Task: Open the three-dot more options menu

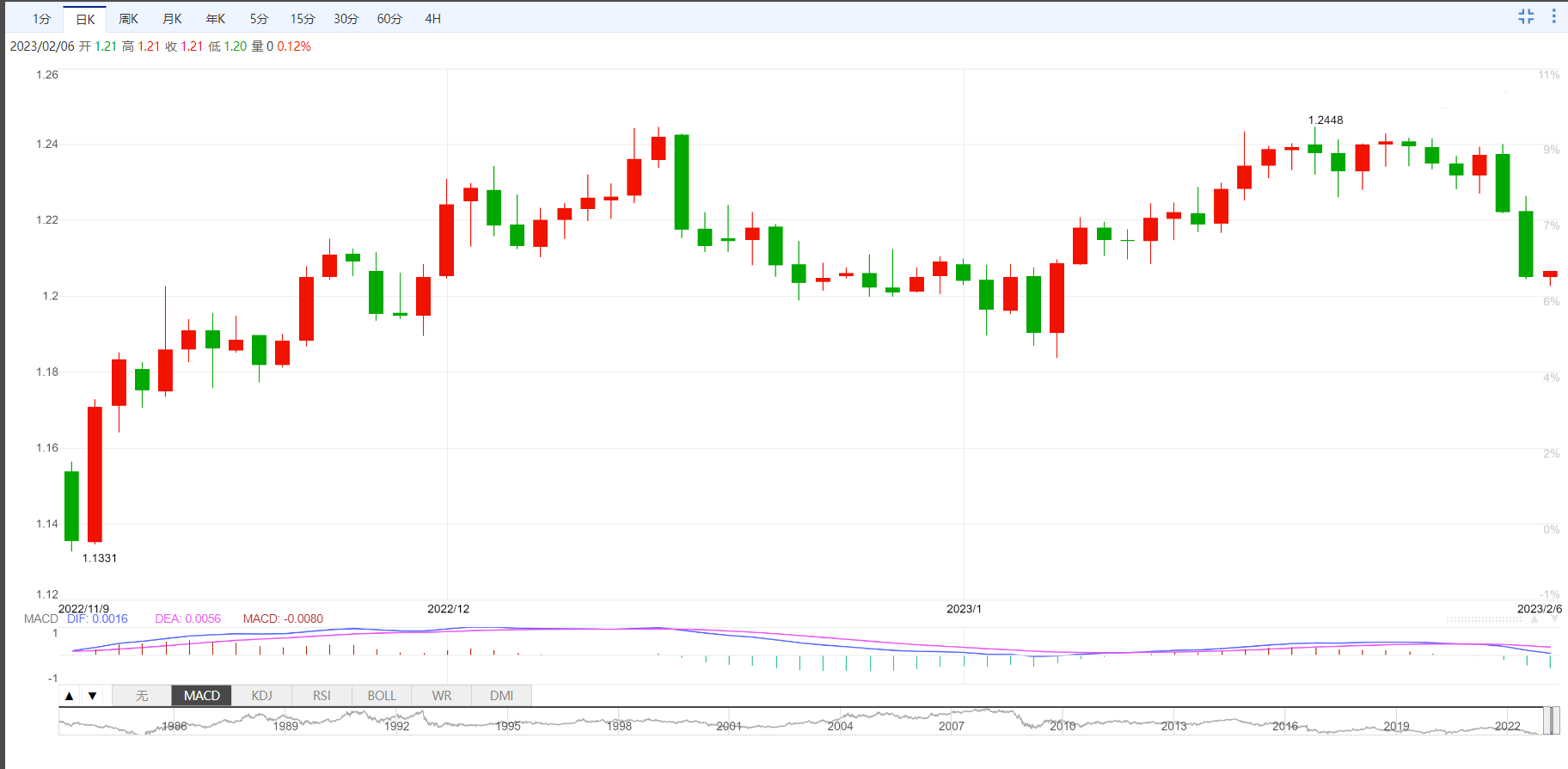Action: click(1553, 16)
